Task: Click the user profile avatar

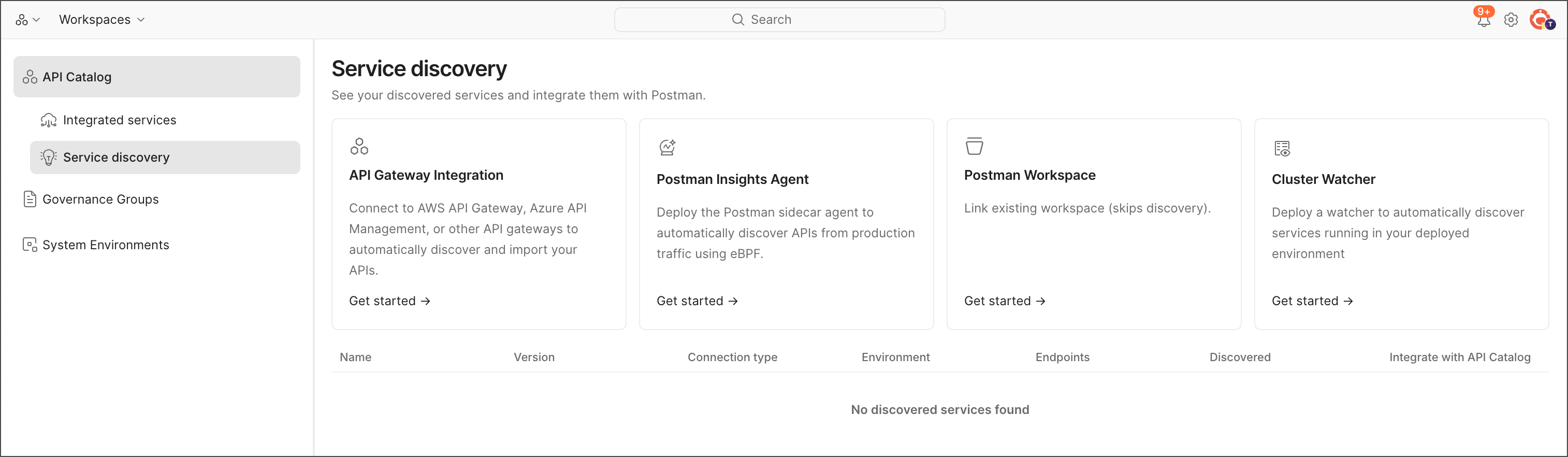Action: 1541,20
